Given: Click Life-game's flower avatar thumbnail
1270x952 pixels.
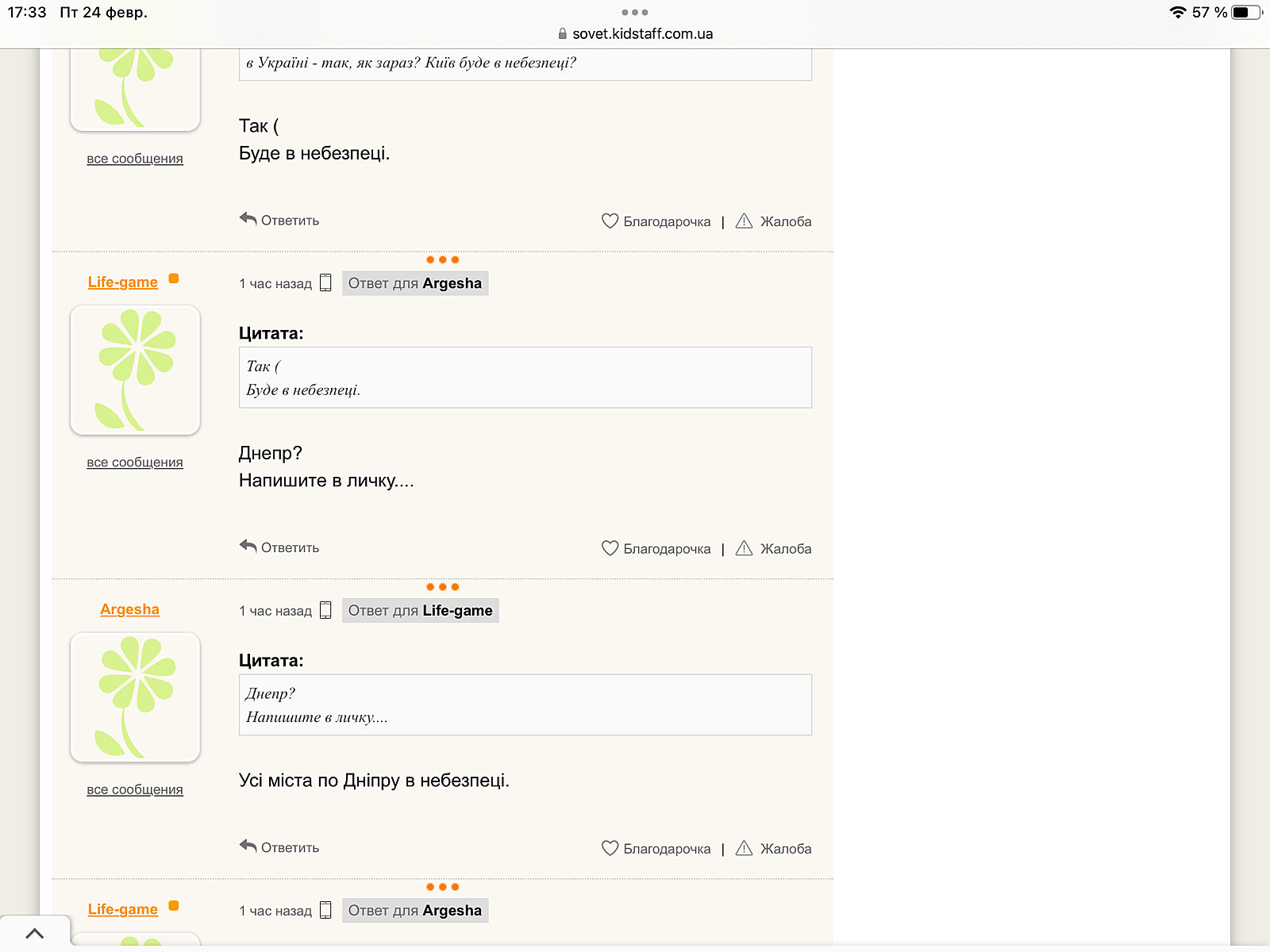Looking at the screenshot, I should [135, 370].
